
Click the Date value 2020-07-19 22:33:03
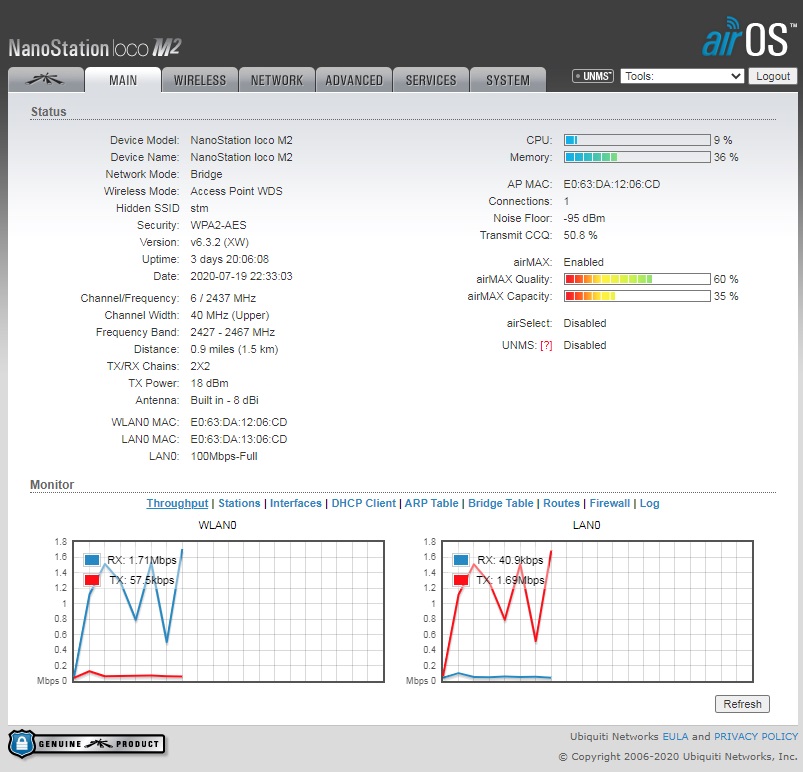pos(241,276)
